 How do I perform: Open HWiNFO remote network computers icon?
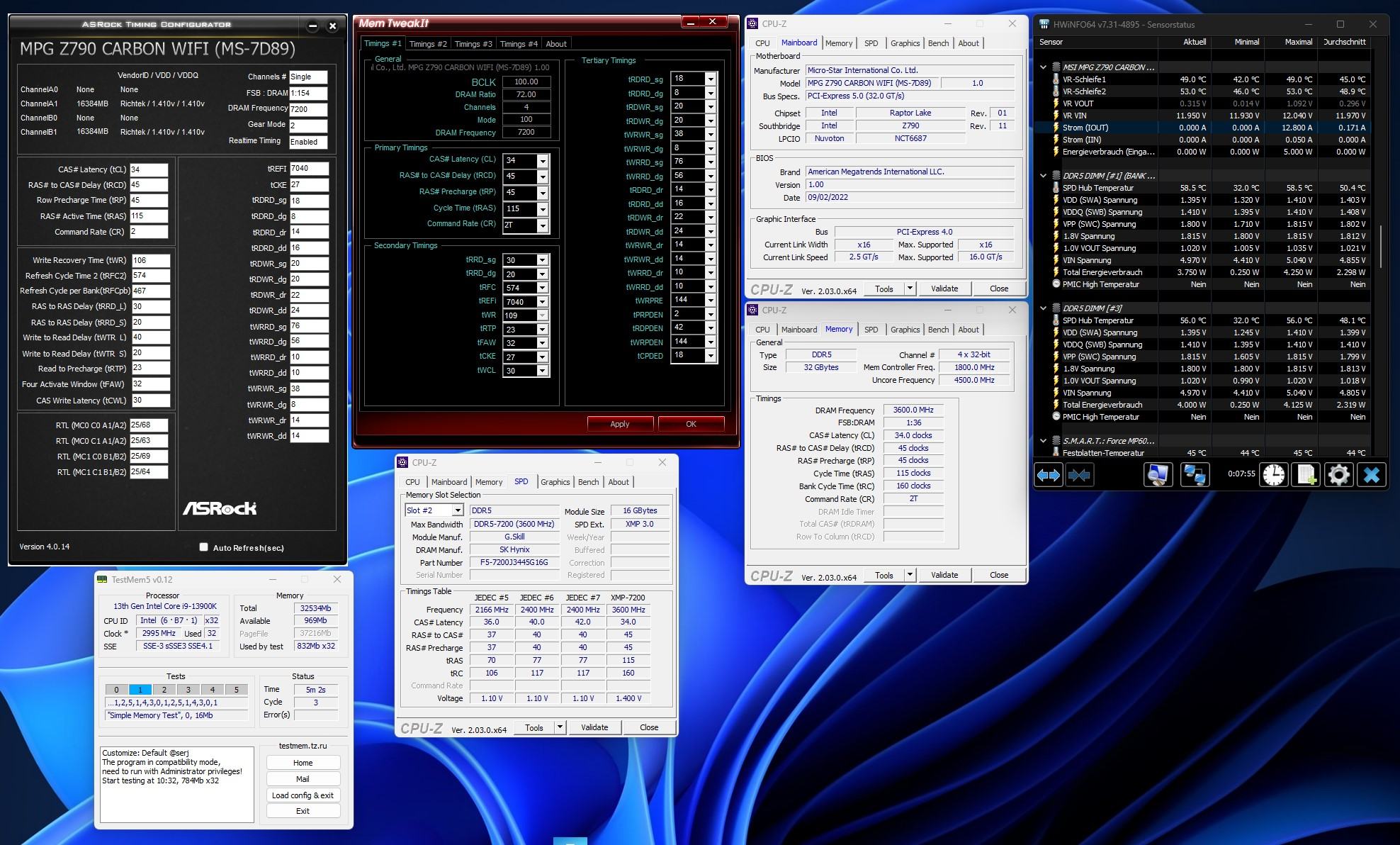(1195, 475)
